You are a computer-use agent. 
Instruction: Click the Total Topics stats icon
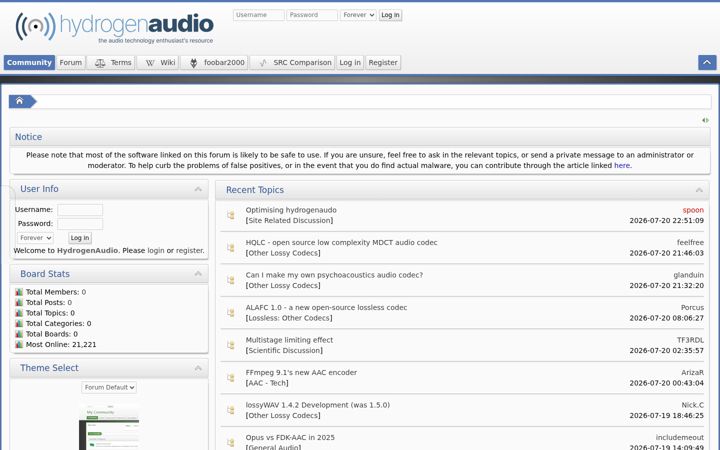coord(19,313)
